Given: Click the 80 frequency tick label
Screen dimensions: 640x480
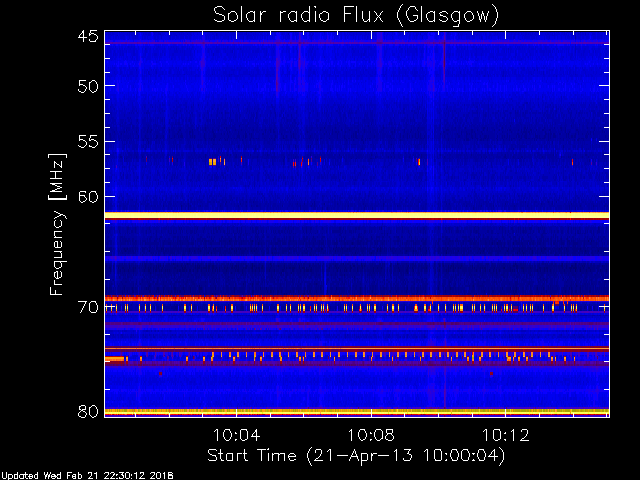Looking at the screenshot, I should (88, 411).
